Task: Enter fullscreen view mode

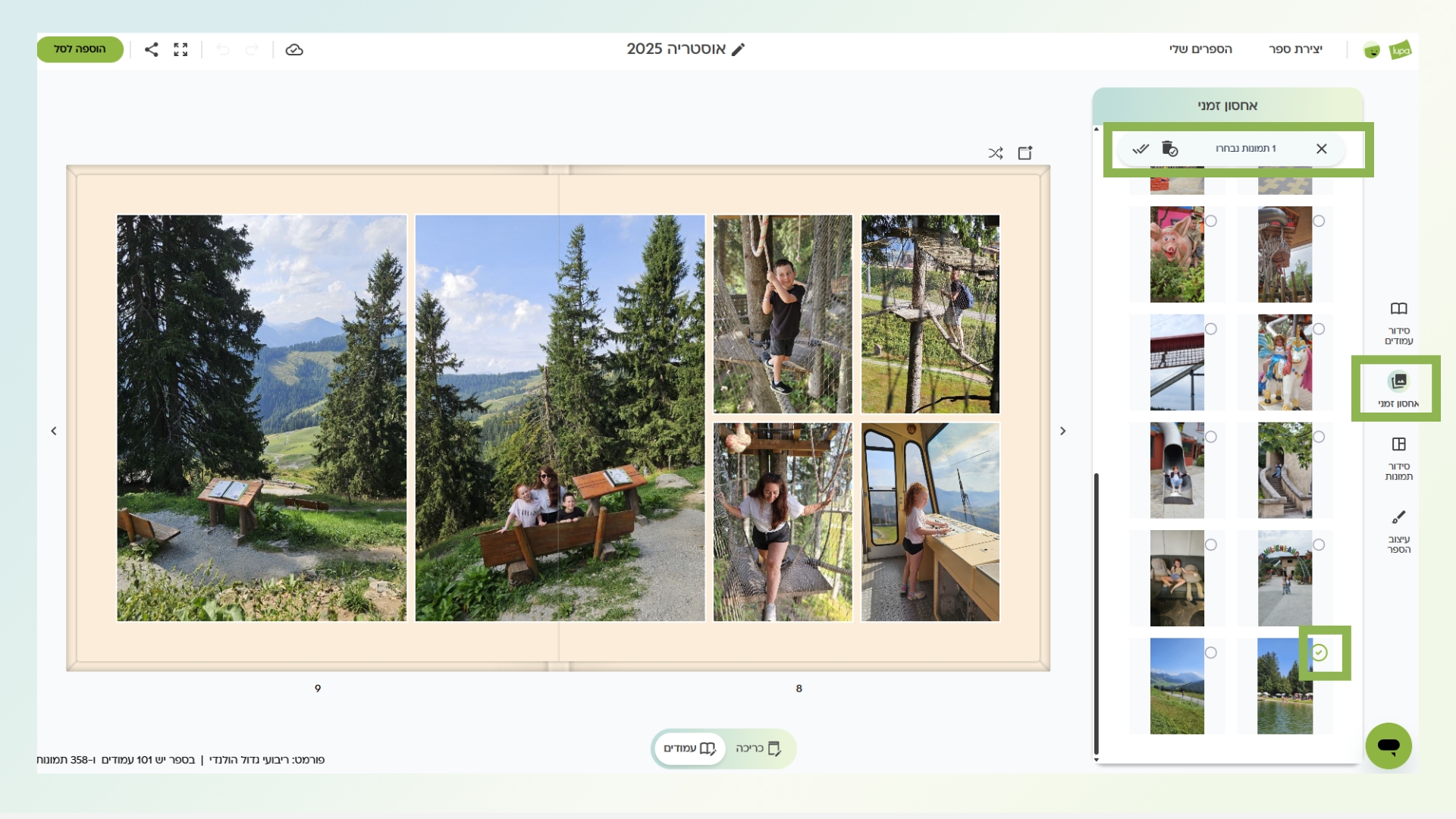Action: tap(180, 49)
